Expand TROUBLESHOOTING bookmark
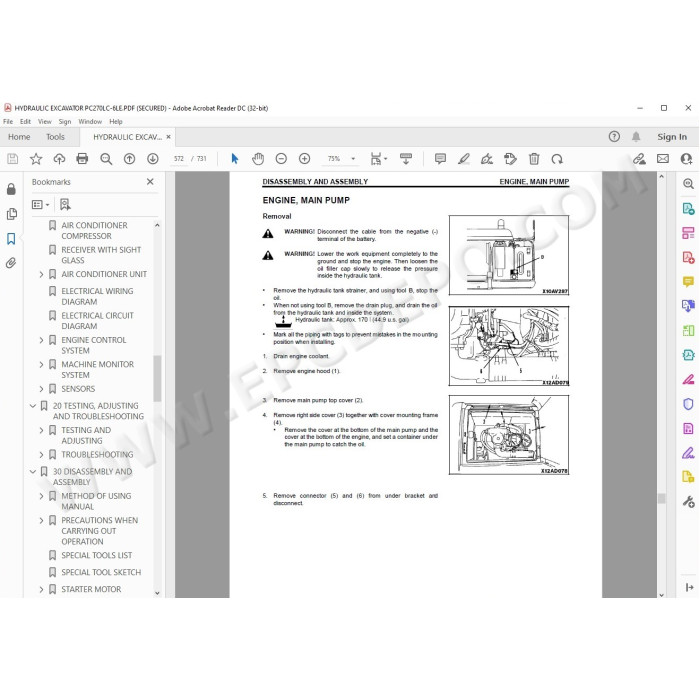This screenshot has height=700, width=700. pyautogui.click(x=41, y=455)
